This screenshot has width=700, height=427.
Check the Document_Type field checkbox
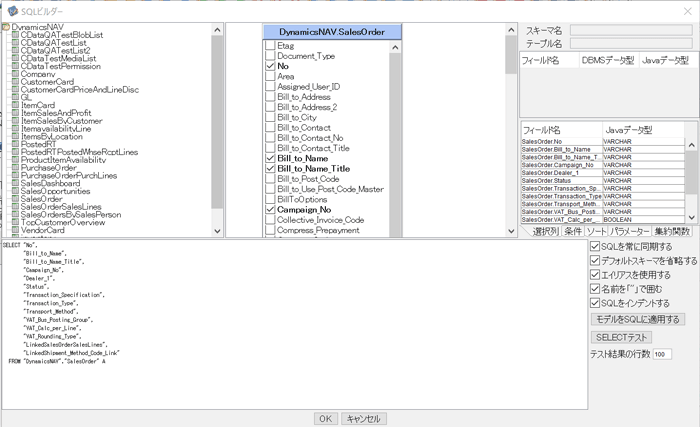pyautogui.click(x=270, y=56)
